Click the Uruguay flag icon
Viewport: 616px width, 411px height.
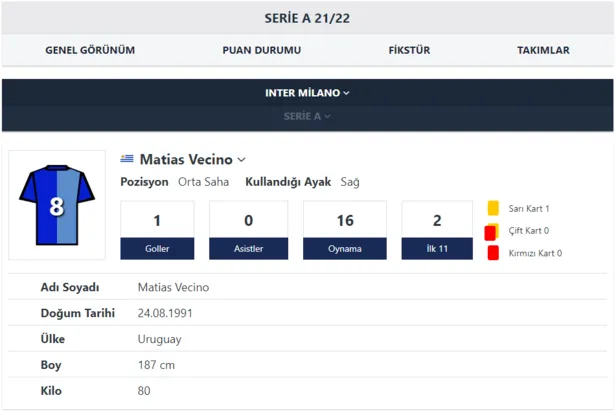coord(127,159)
